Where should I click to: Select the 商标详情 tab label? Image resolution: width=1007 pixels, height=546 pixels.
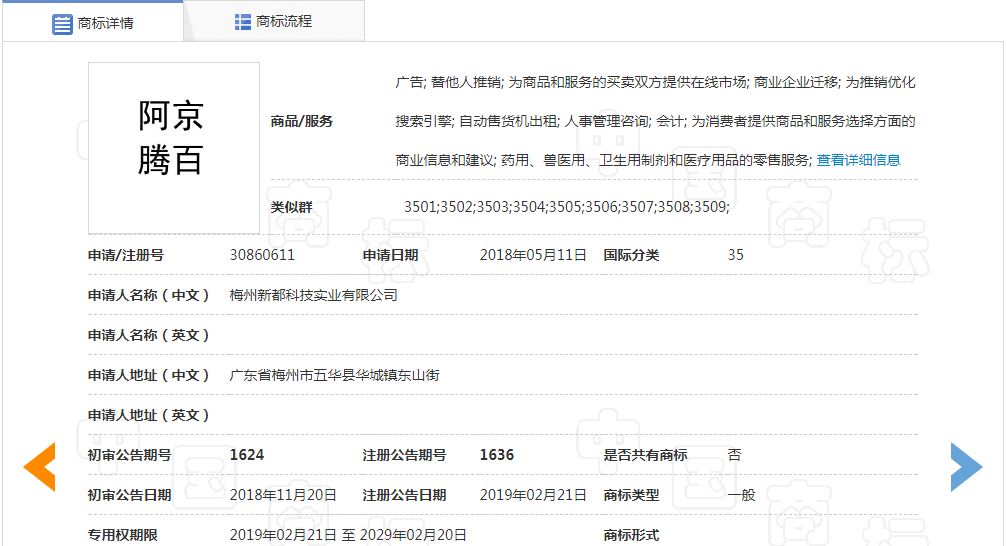(x=106, y=23)
